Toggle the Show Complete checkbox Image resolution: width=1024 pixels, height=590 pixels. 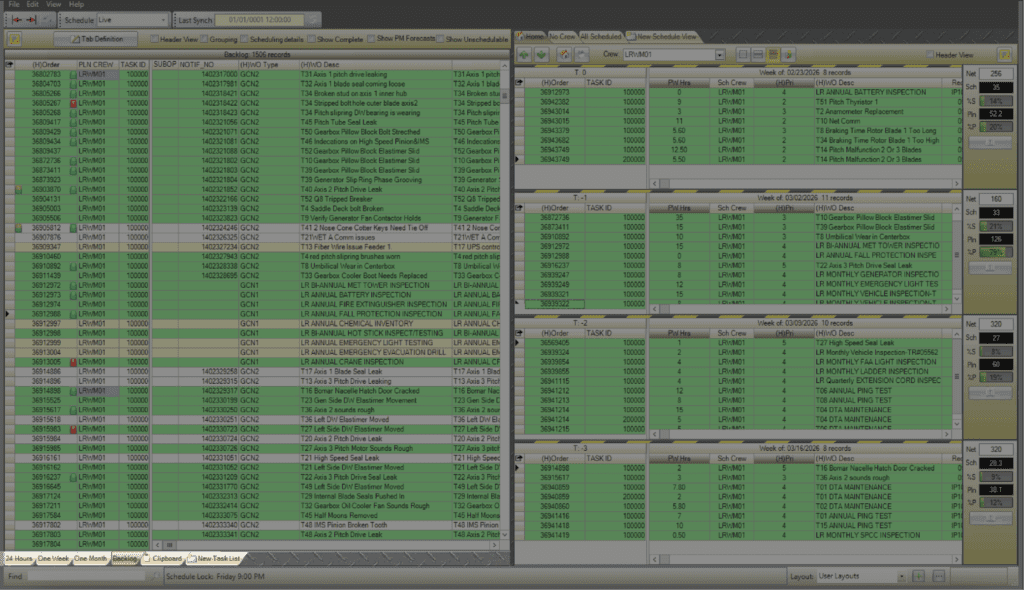tap(310, 38)
